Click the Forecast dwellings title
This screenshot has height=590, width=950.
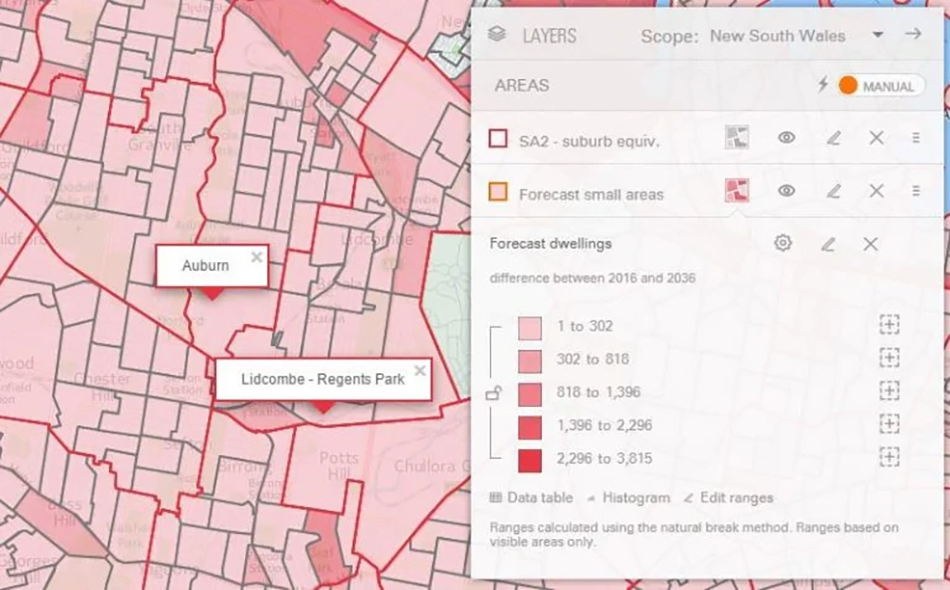[x=551, y=244]
